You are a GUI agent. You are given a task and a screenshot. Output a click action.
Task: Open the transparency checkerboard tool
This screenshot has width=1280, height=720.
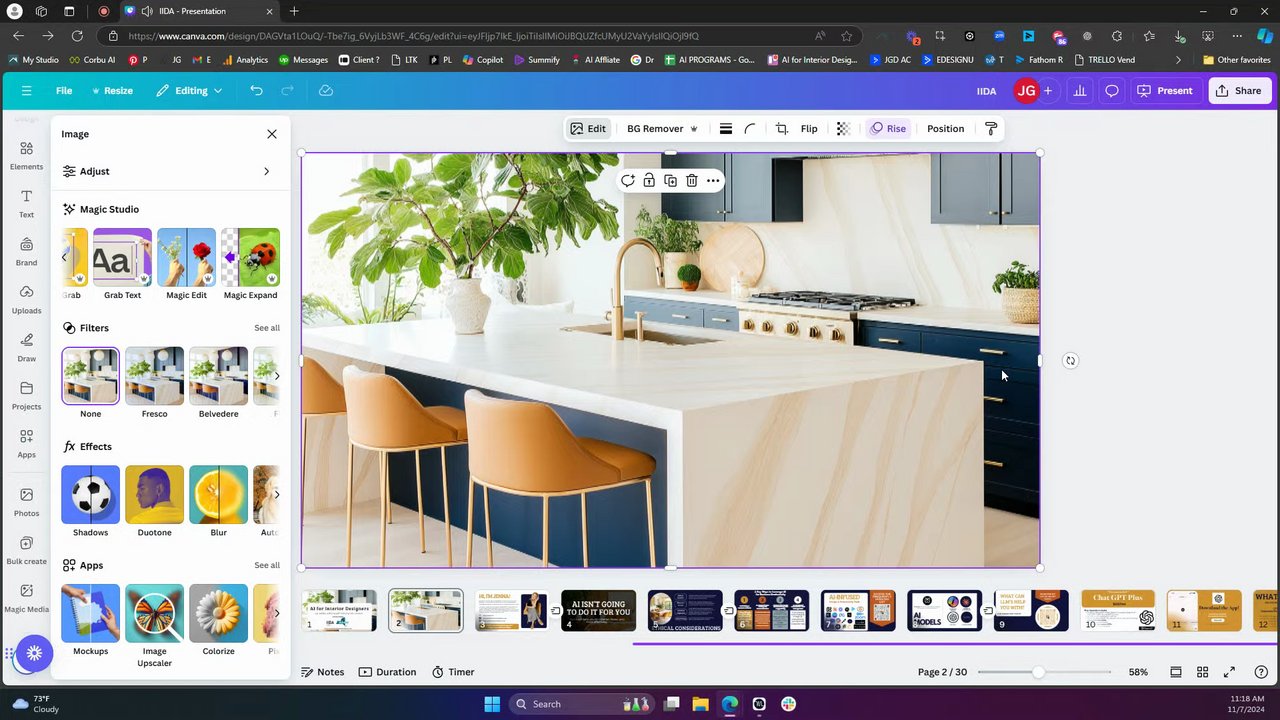[843, 129]
